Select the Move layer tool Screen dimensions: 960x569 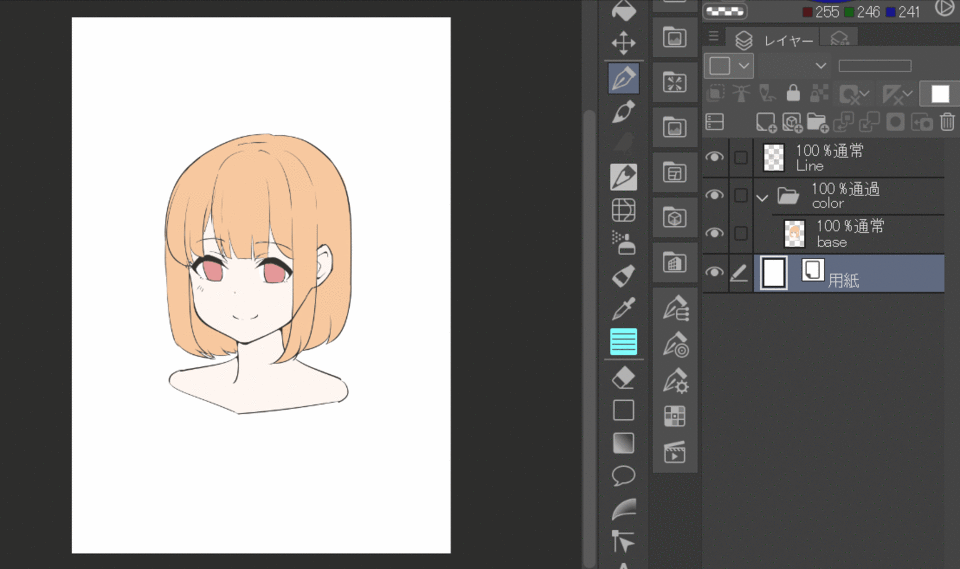[x=624, y=43]
